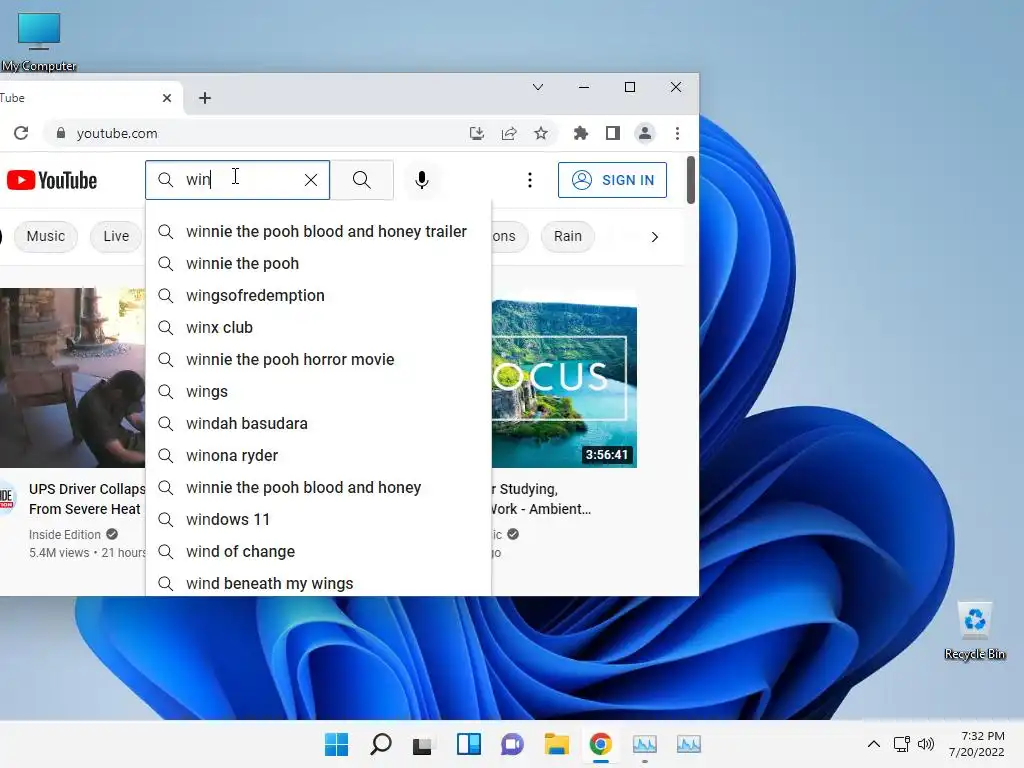Click the volume tray icon
1024x768 pixels.
pos(925,744)
